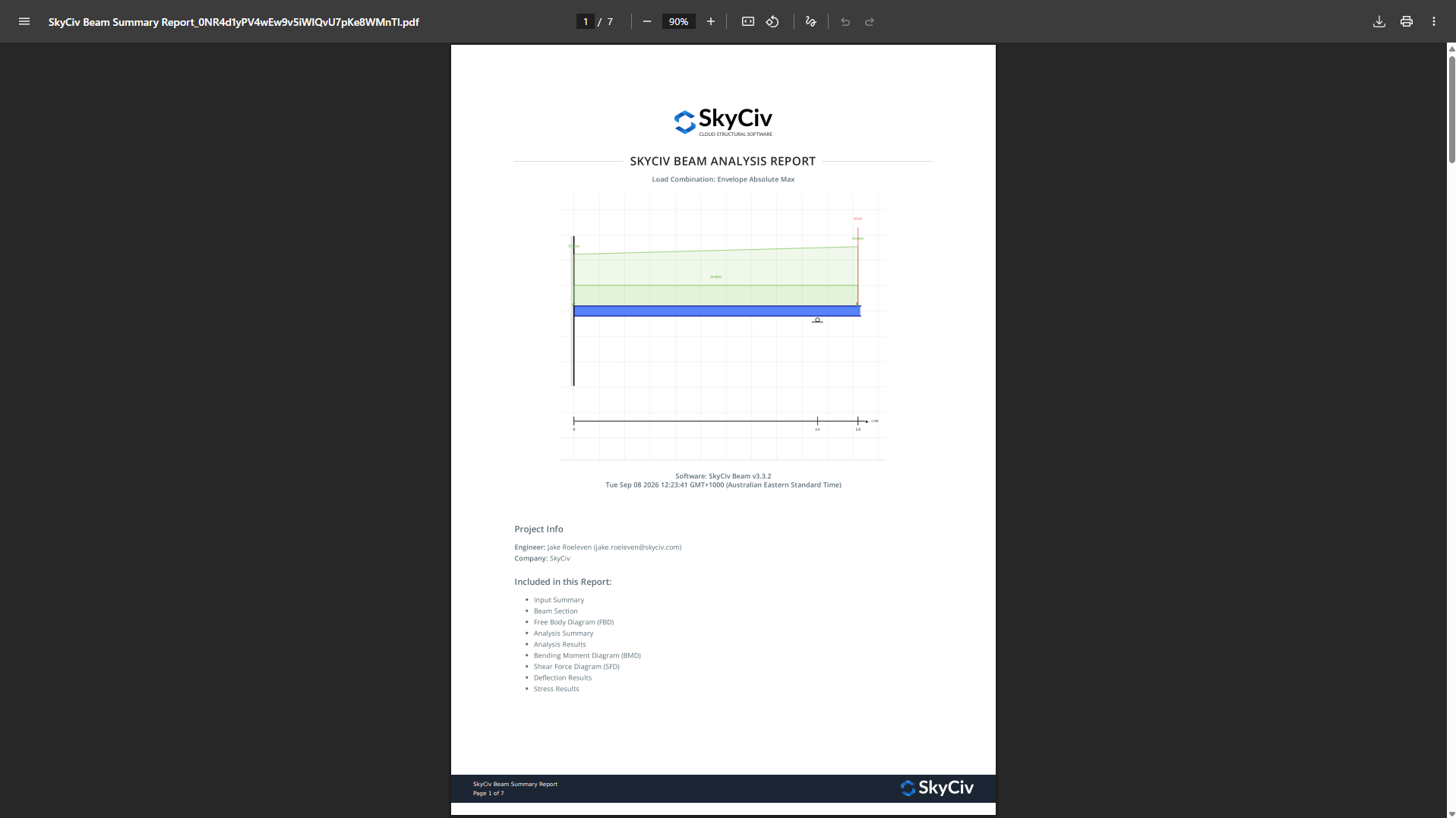Click the 90% zoom level field

679,22
